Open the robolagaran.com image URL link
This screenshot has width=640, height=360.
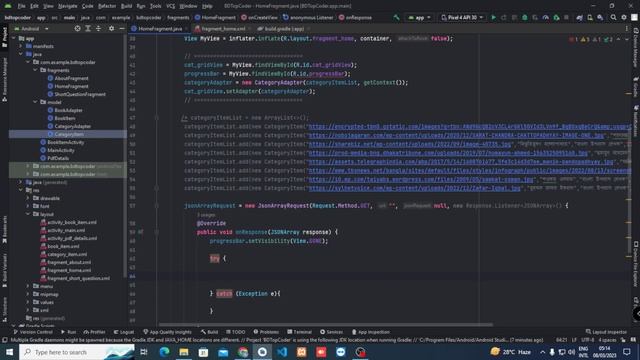(456, 135)
